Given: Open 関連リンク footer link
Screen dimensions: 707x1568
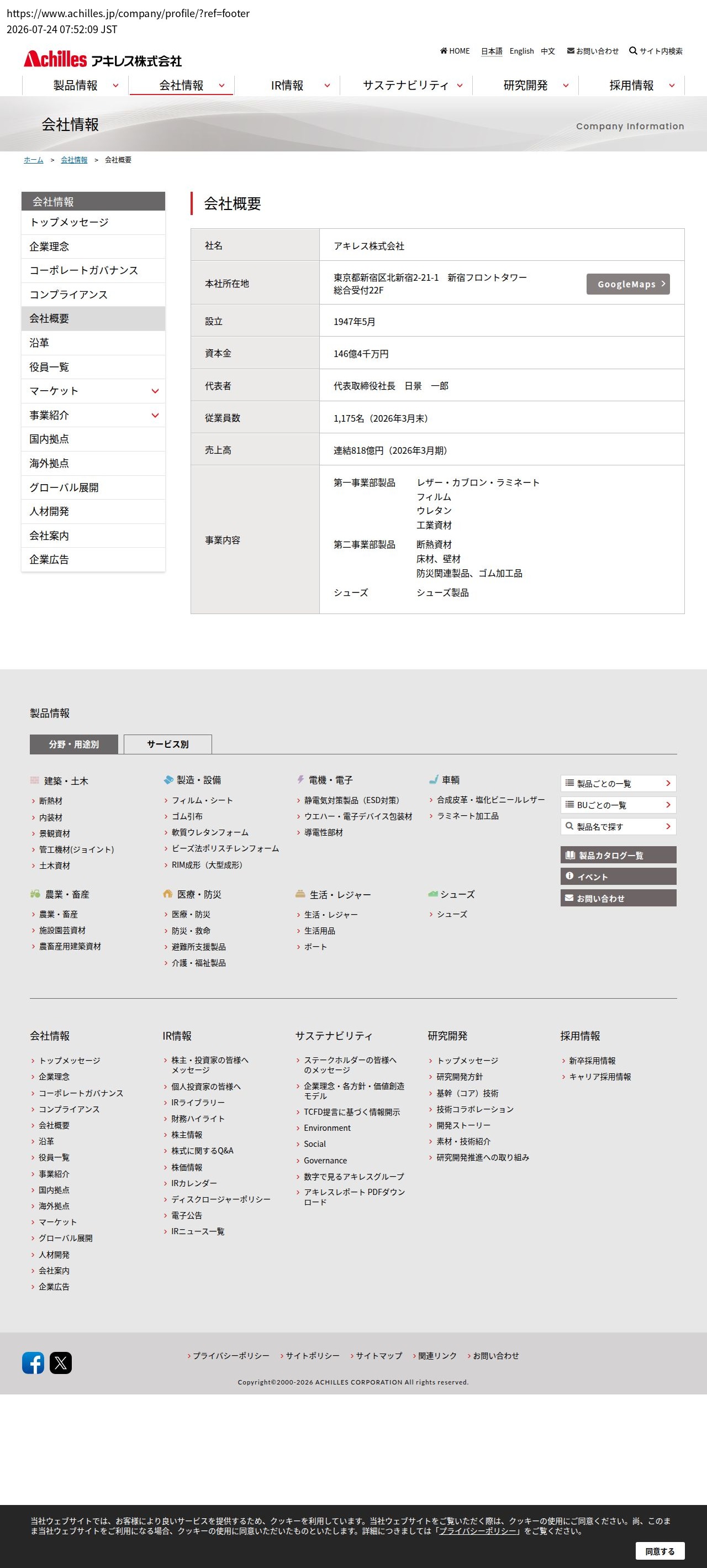Looking at the screenshot, I should pyautogui.click(x=437, y=1356).
